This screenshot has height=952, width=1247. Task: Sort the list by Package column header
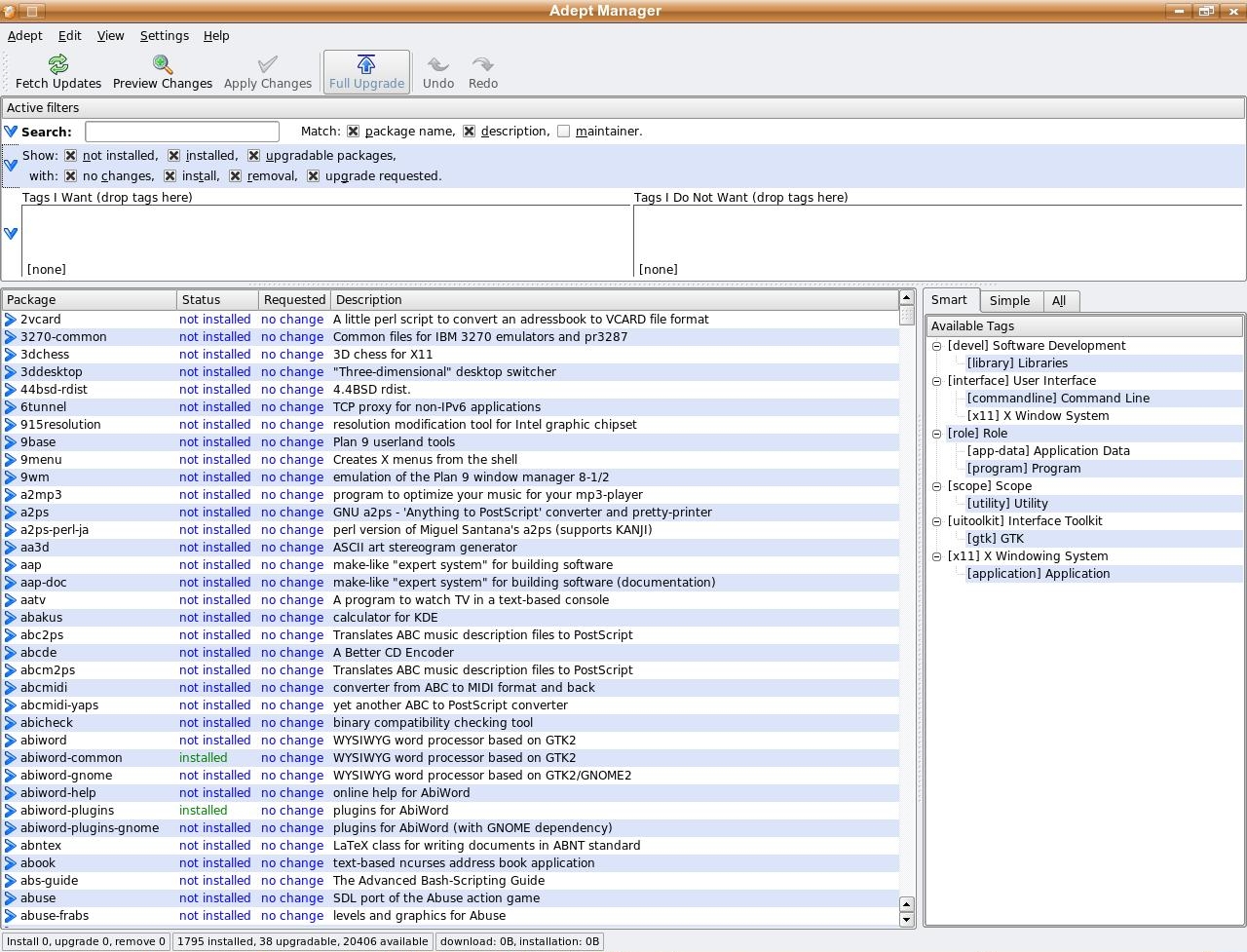(x=89, y=300)
